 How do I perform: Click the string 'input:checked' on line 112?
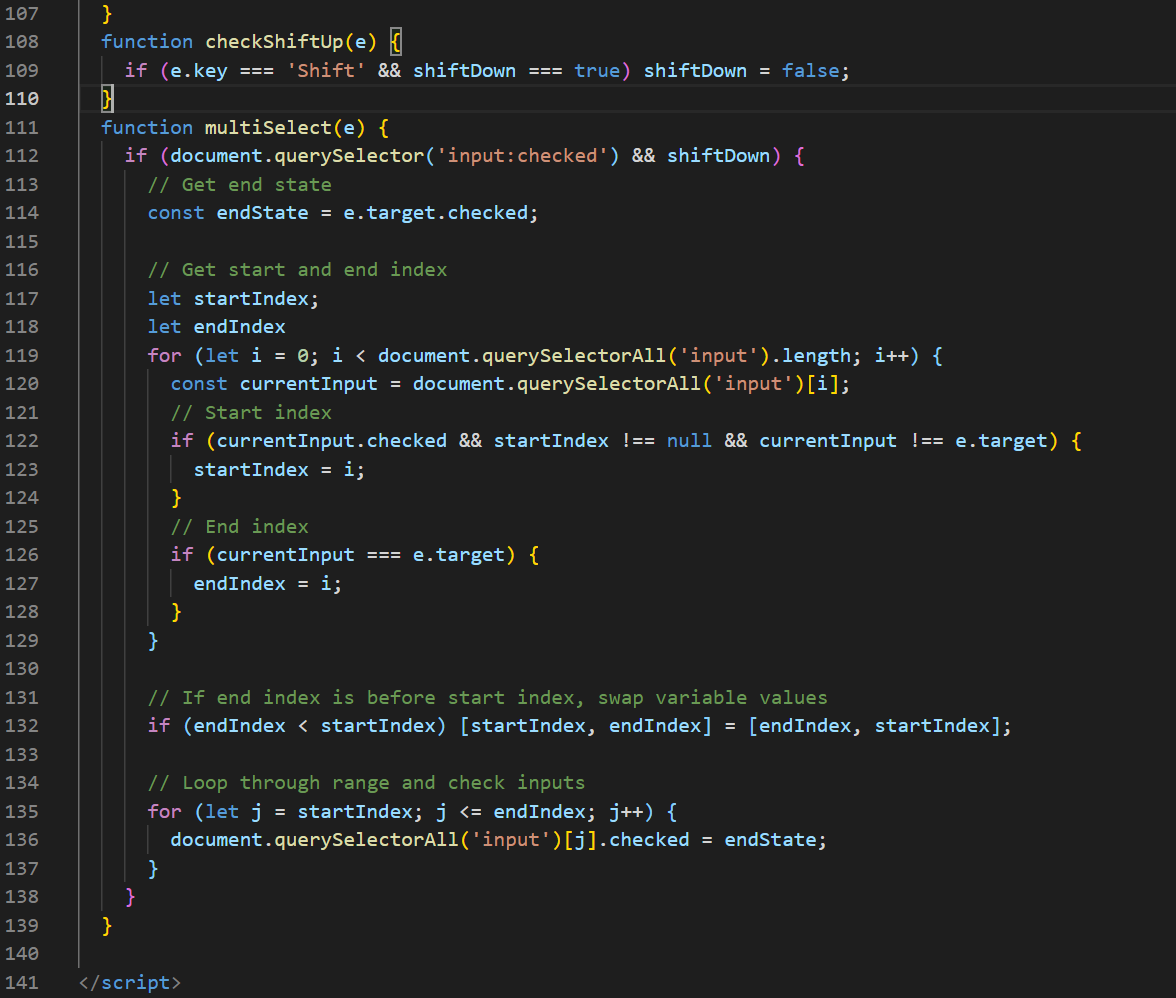pyautogui.click(x=523, y=156)
